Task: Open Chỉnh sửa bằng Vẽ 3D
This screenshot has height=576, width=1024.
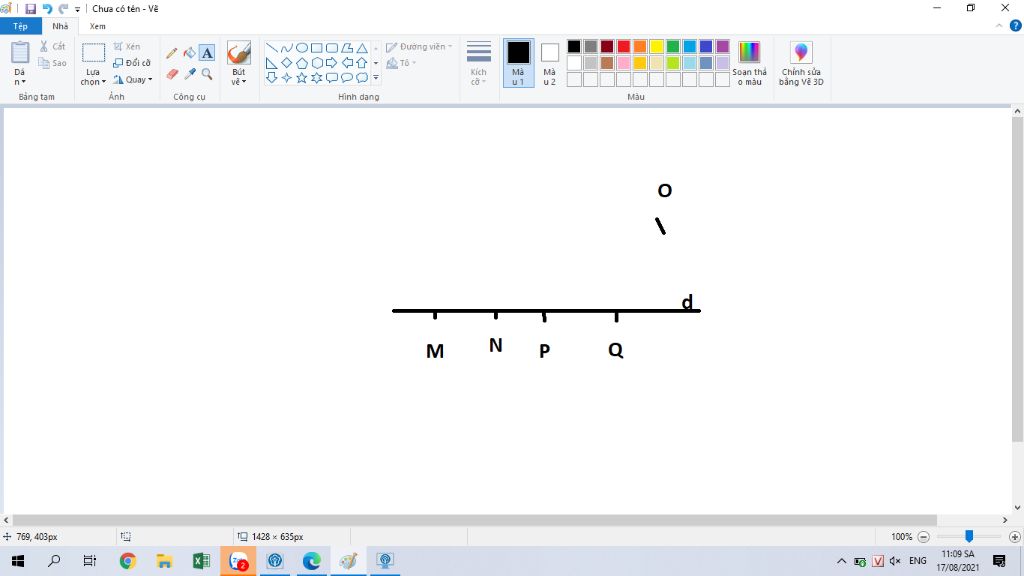Action: click(x=801, y=63)
